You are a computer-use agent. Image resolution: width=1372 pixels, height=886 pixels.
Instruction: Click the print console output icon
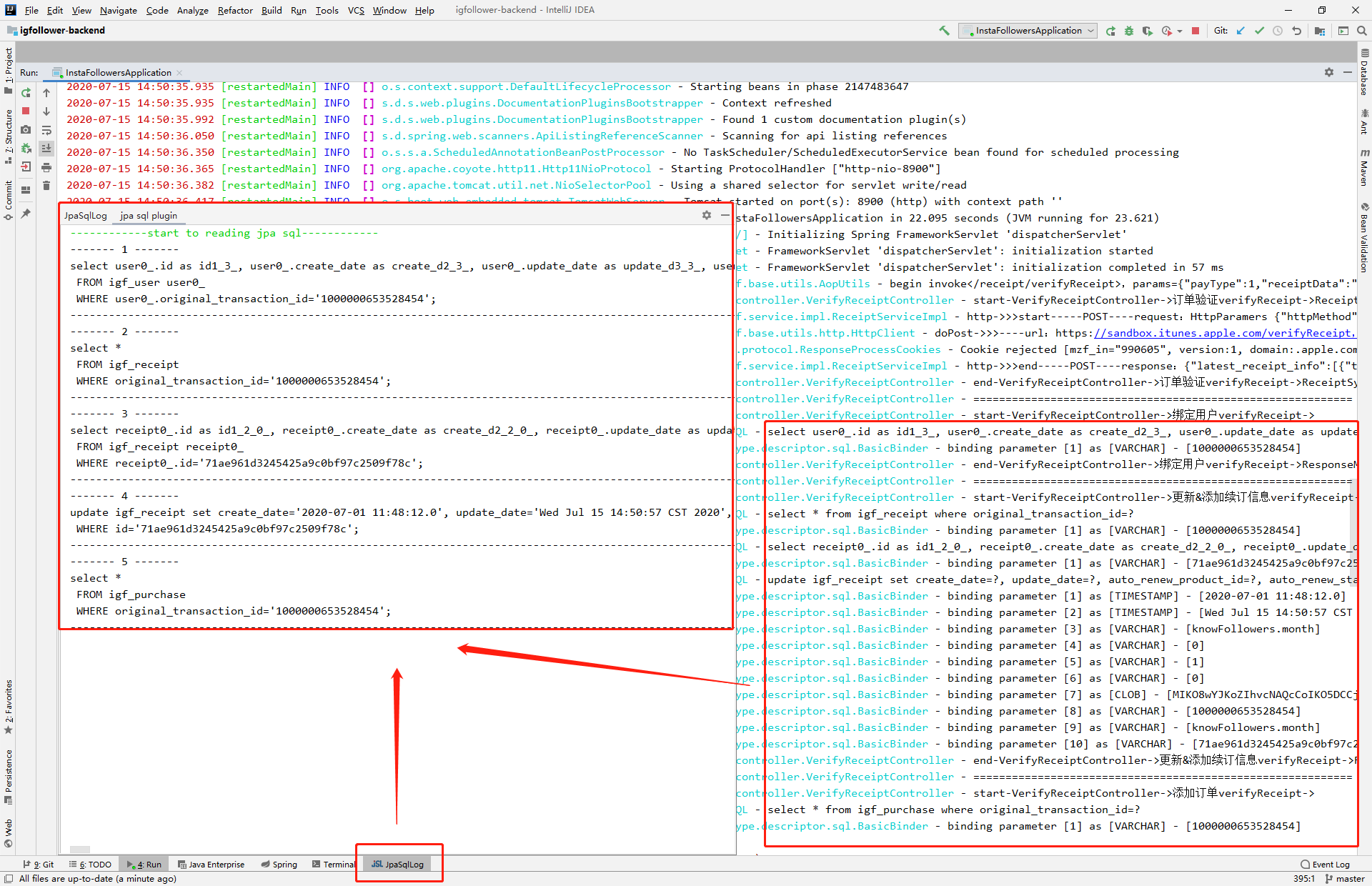click(x=46, y=167)
